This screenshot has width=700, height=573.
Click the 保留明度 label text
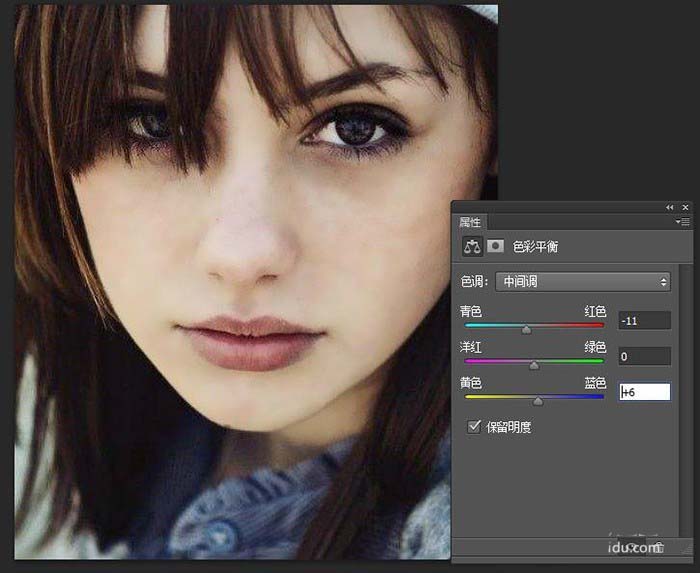tap(510, 427)
